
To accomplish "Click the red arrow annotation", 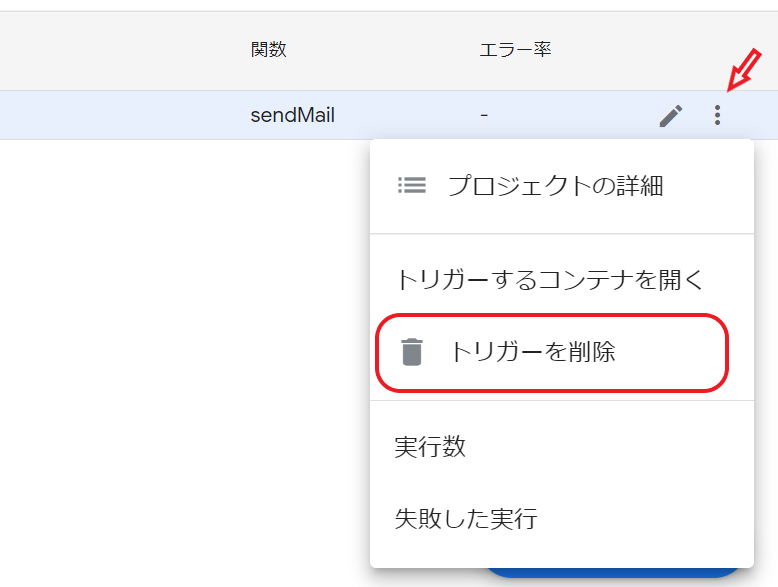I will [x=744, y=70].
